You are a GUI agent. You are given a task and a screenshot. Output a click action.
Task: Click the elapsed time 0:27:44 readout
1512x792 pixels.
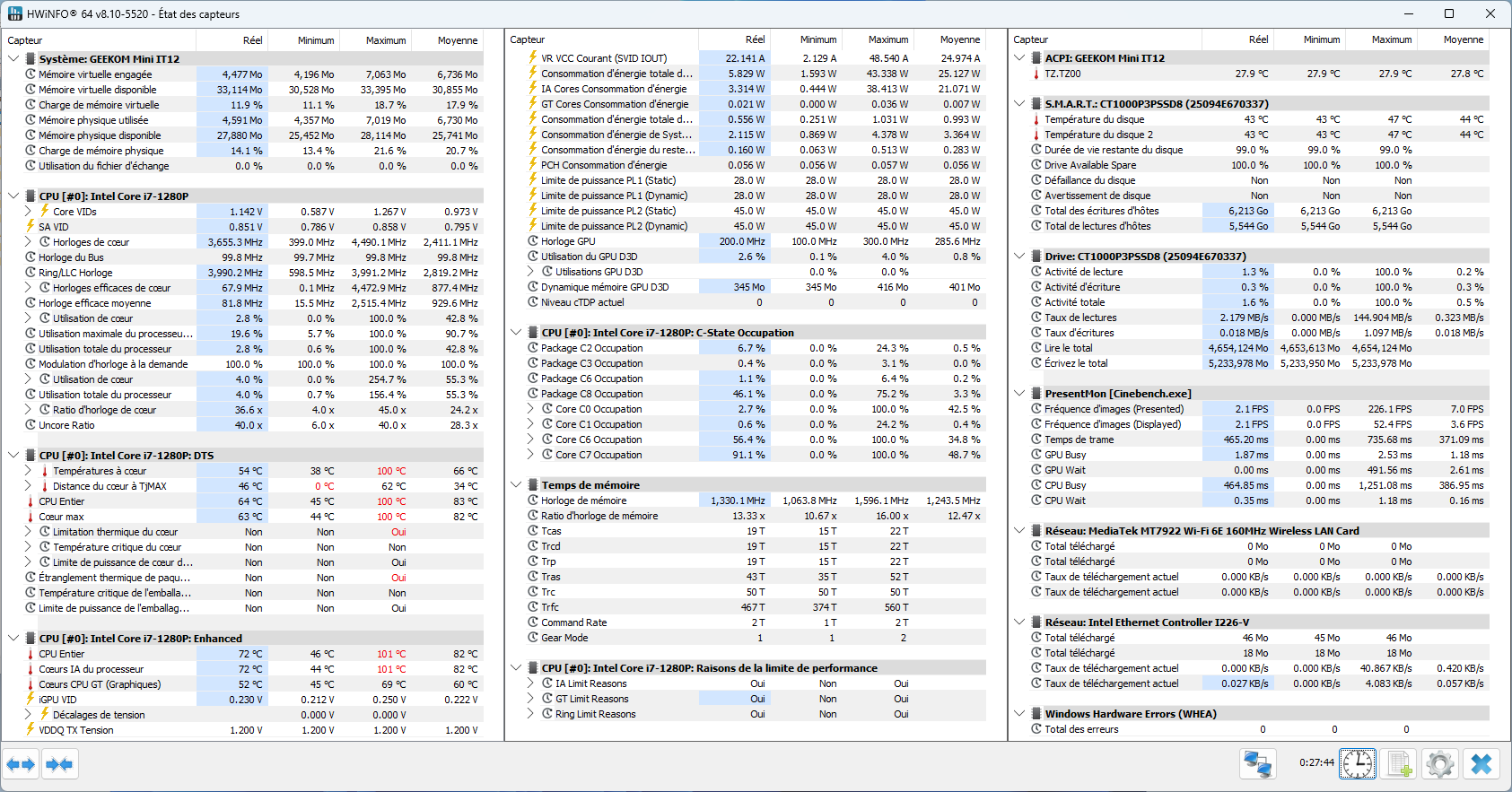point(1316,763)
